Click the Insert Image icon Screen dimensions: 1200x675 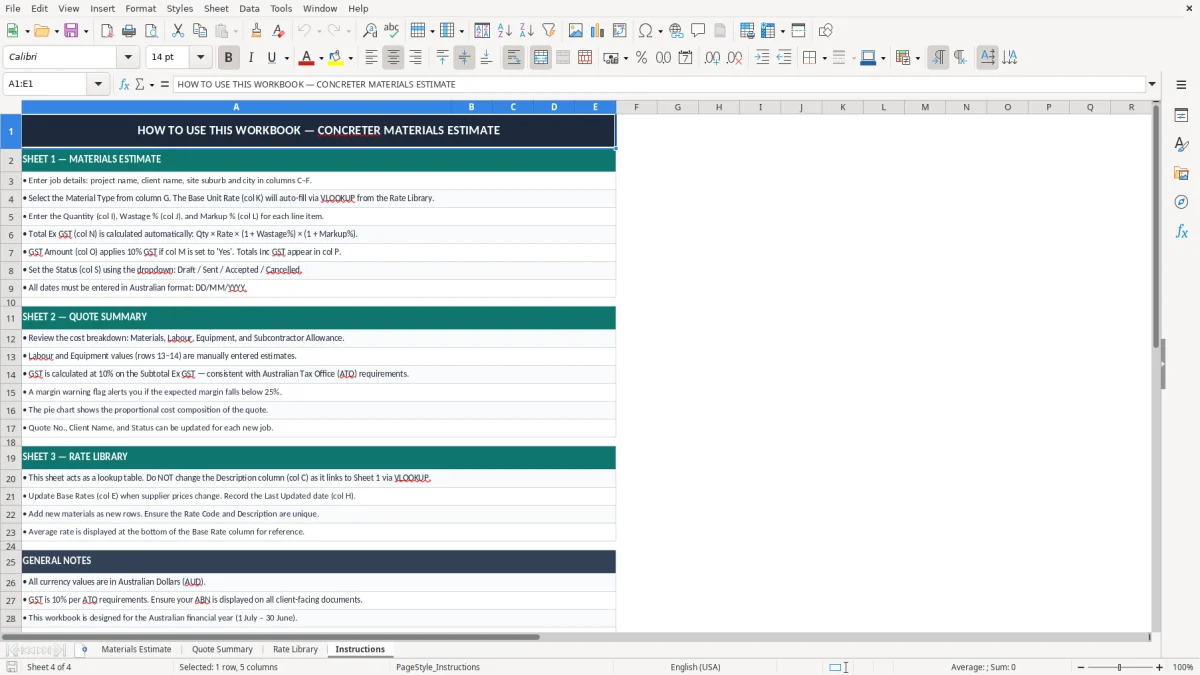(x=576, y=31)
